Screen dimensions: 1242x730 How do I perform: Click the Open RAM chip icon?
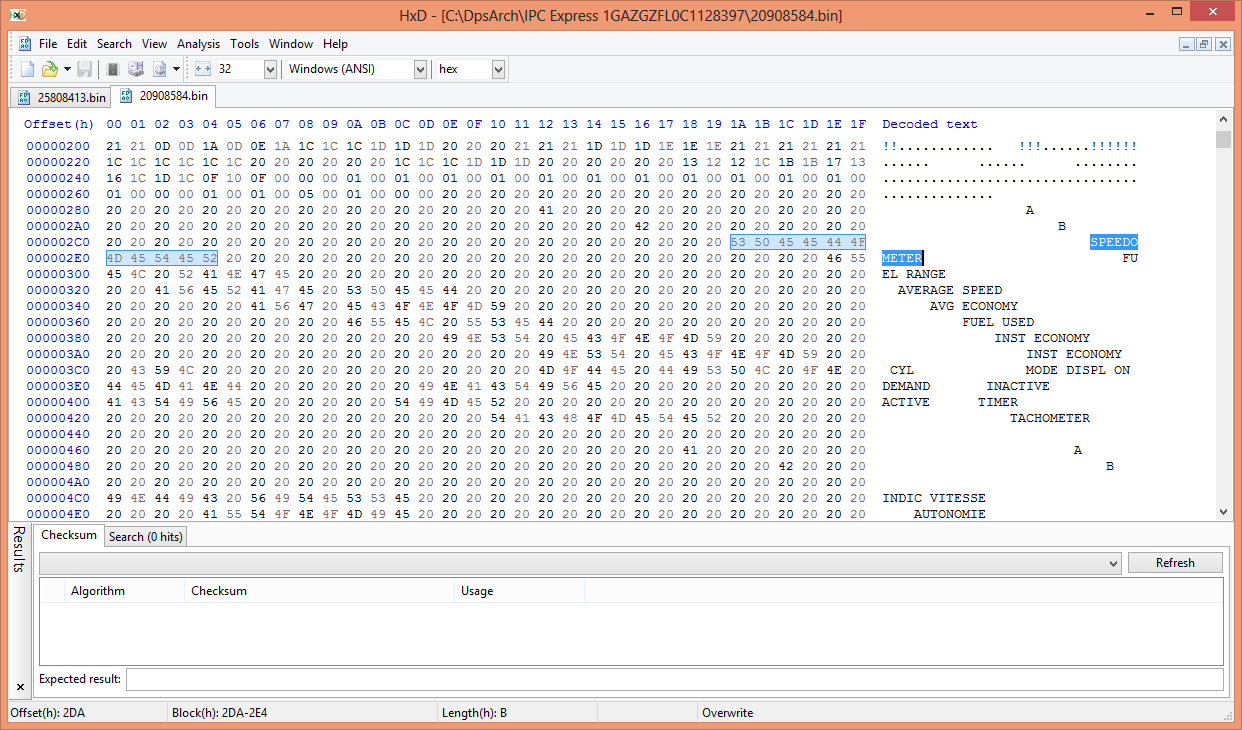click(113, 69)
